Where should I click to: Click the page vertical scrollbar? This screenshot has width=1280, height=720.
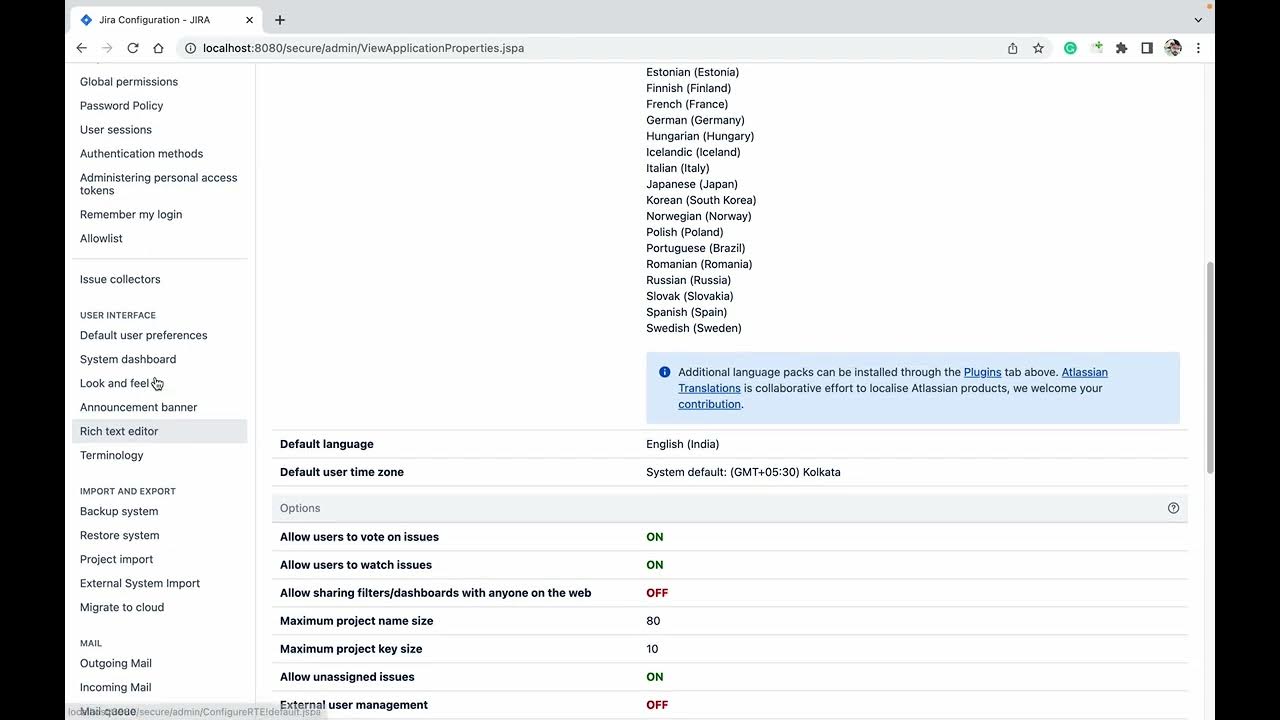coord(1210,368)
